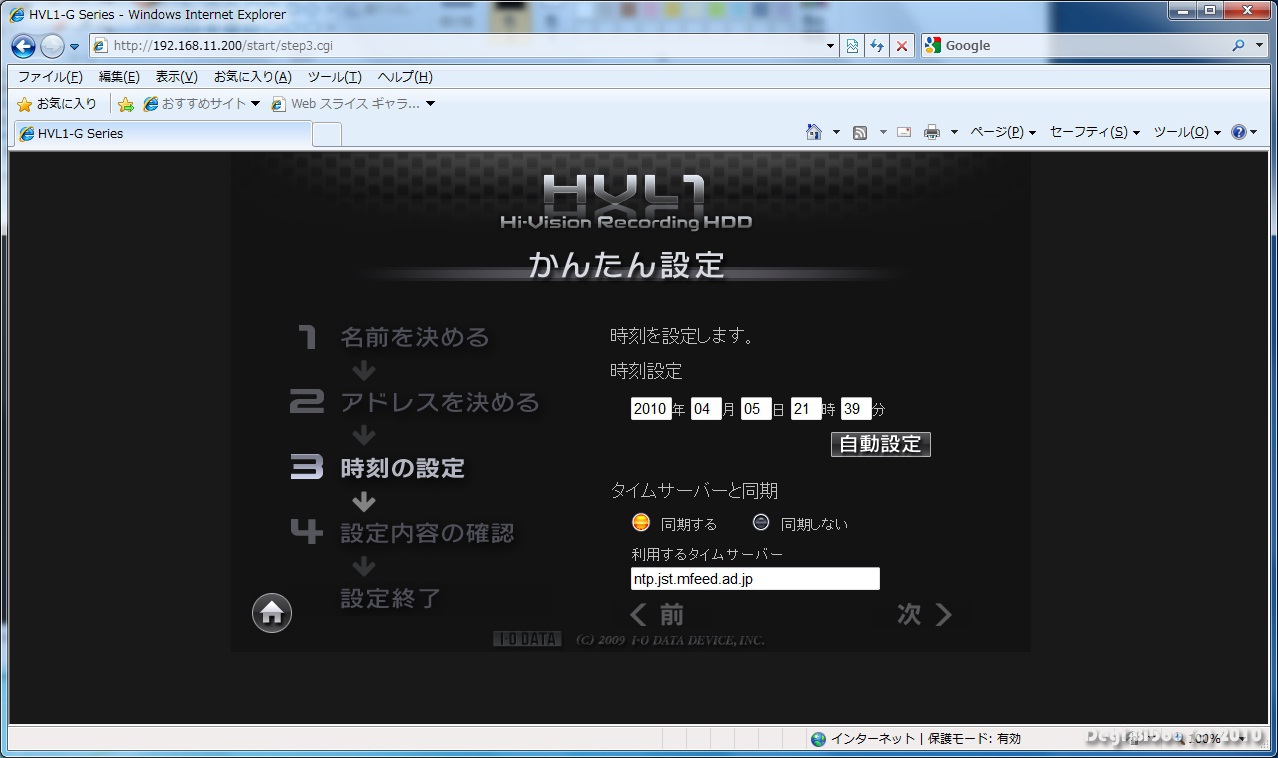The image size is (1278, 758).
Task: Click 次 to go to next step
Action: coord(923,615)
